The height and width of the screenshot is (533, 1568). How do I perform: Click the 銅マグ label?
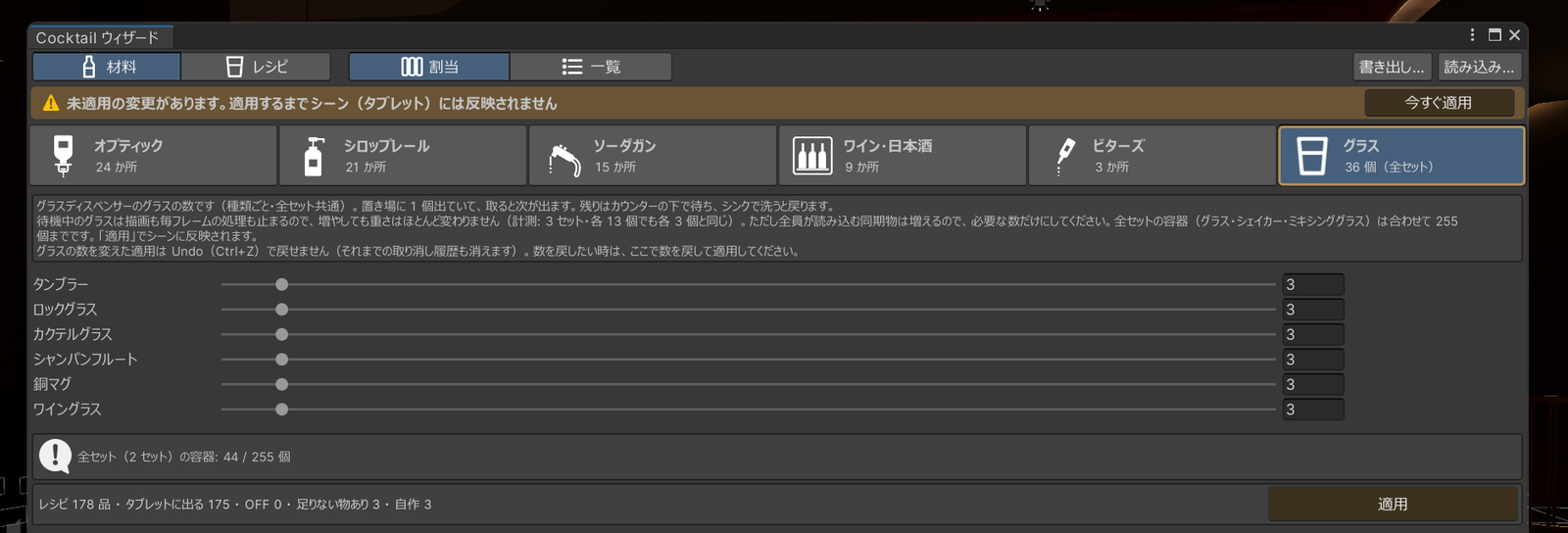click(52, 384)
